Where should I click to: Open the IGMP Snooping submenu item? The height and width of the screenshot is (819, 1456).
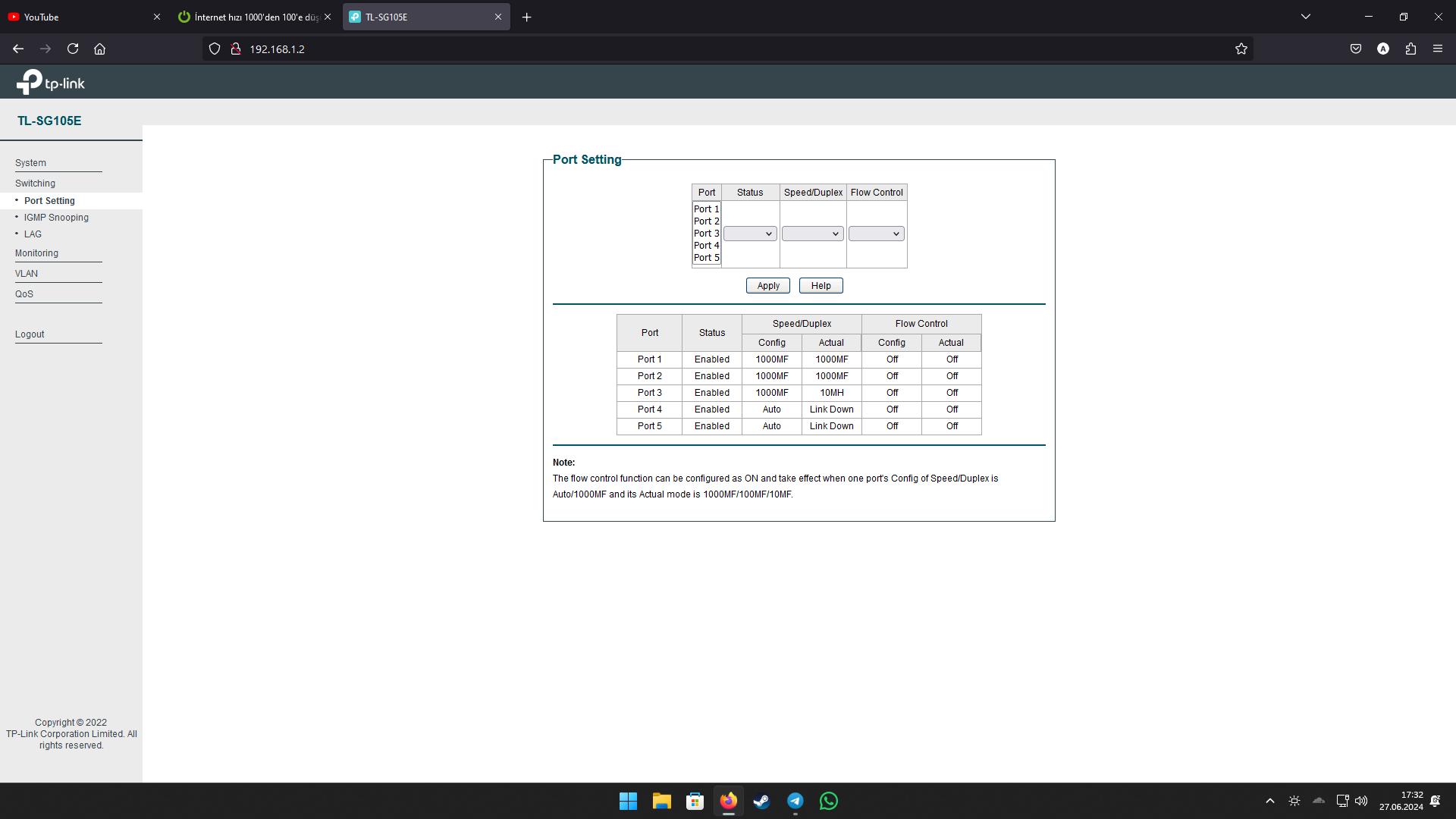pos(56,218)
